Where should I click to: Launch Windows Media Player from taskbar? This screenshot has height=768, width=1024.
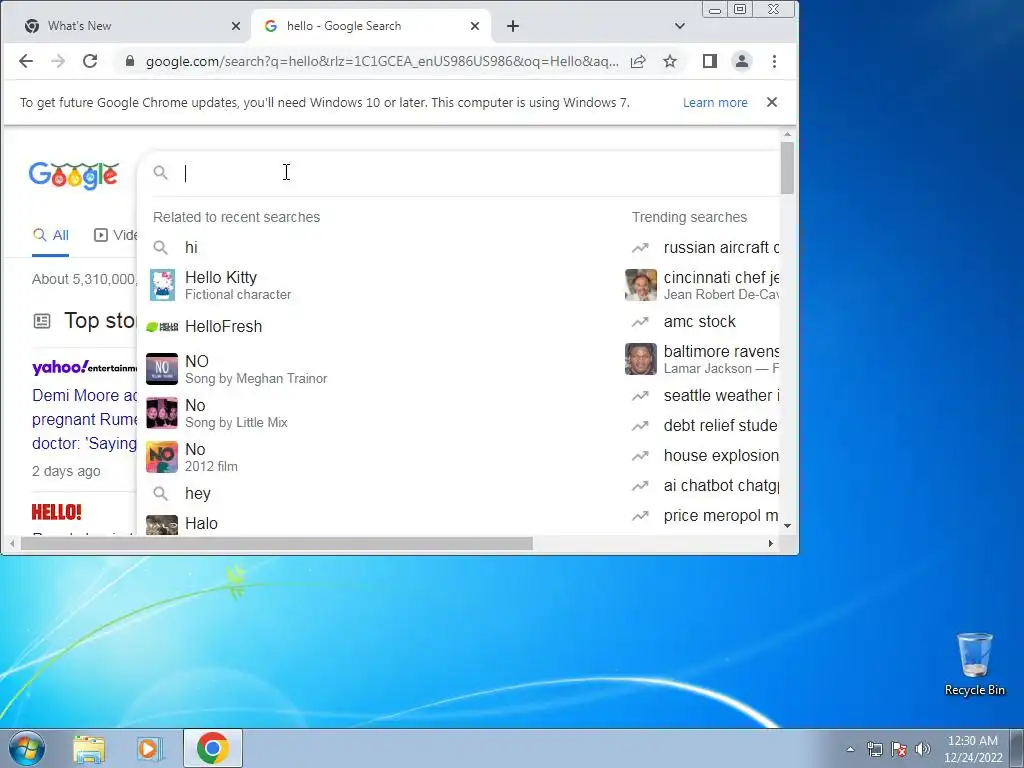pos(150,749)
